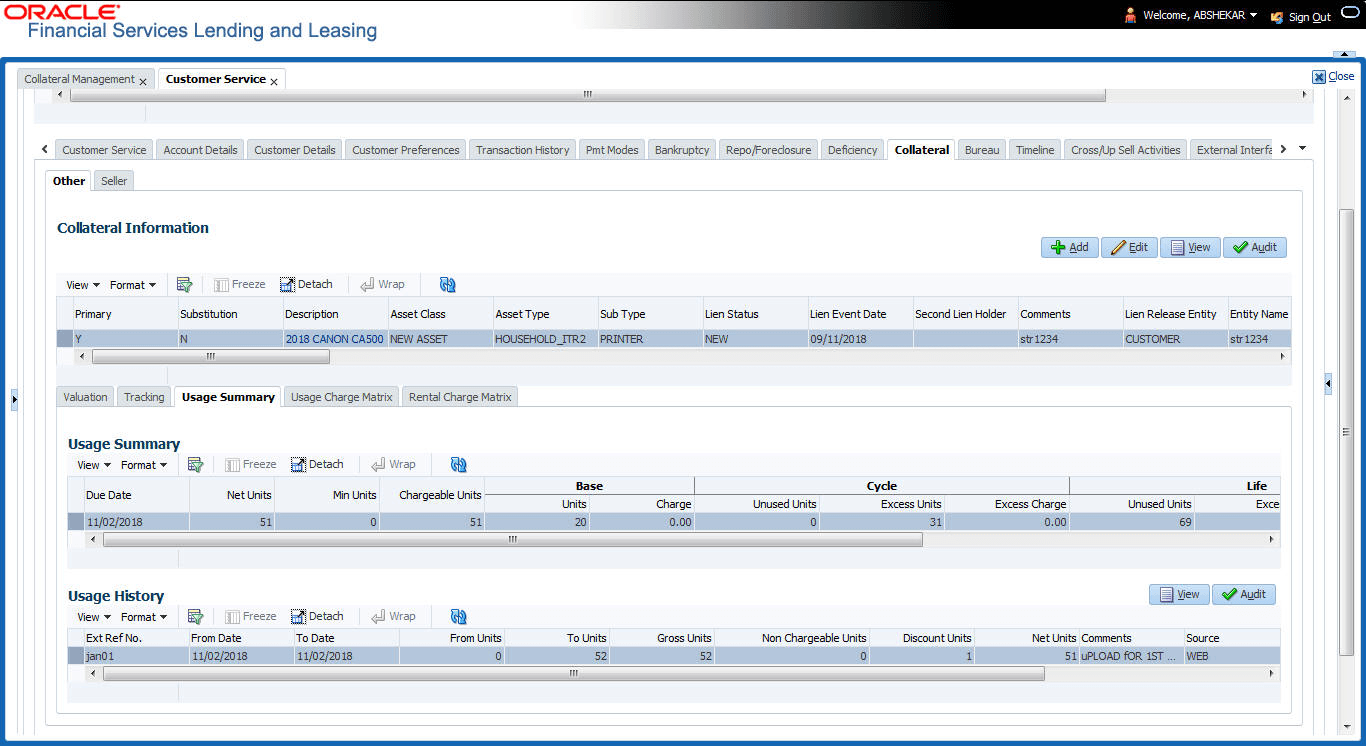Click the refresh icon in Usage History toolbar

tap(459, 617)
